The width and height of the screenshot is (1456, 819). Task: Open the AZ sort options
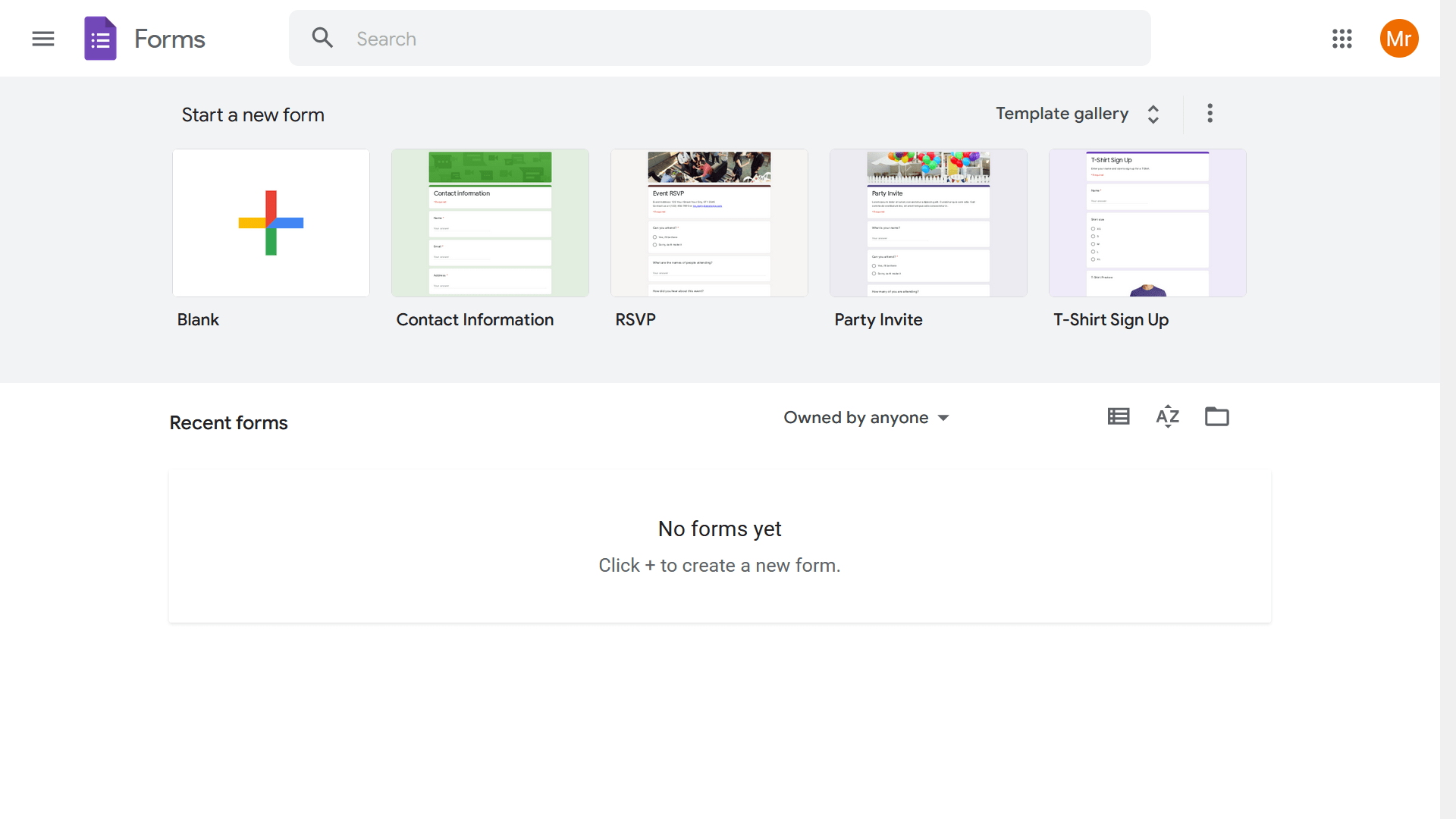point(1167,416)
